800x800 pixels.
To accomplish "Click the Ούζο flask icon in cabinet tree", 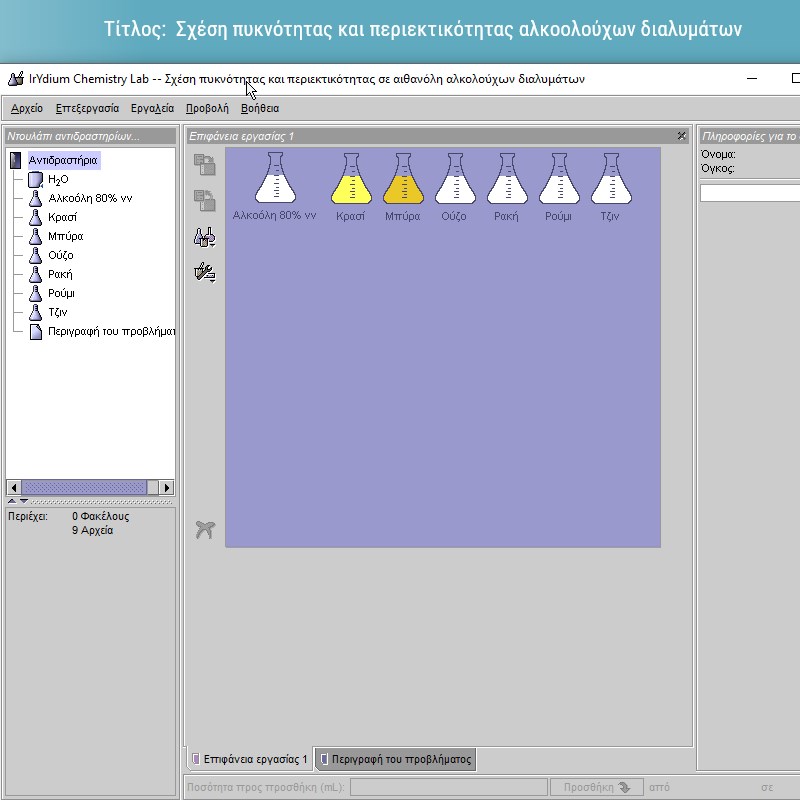I will pyautogui.click(x=35, y=255).
